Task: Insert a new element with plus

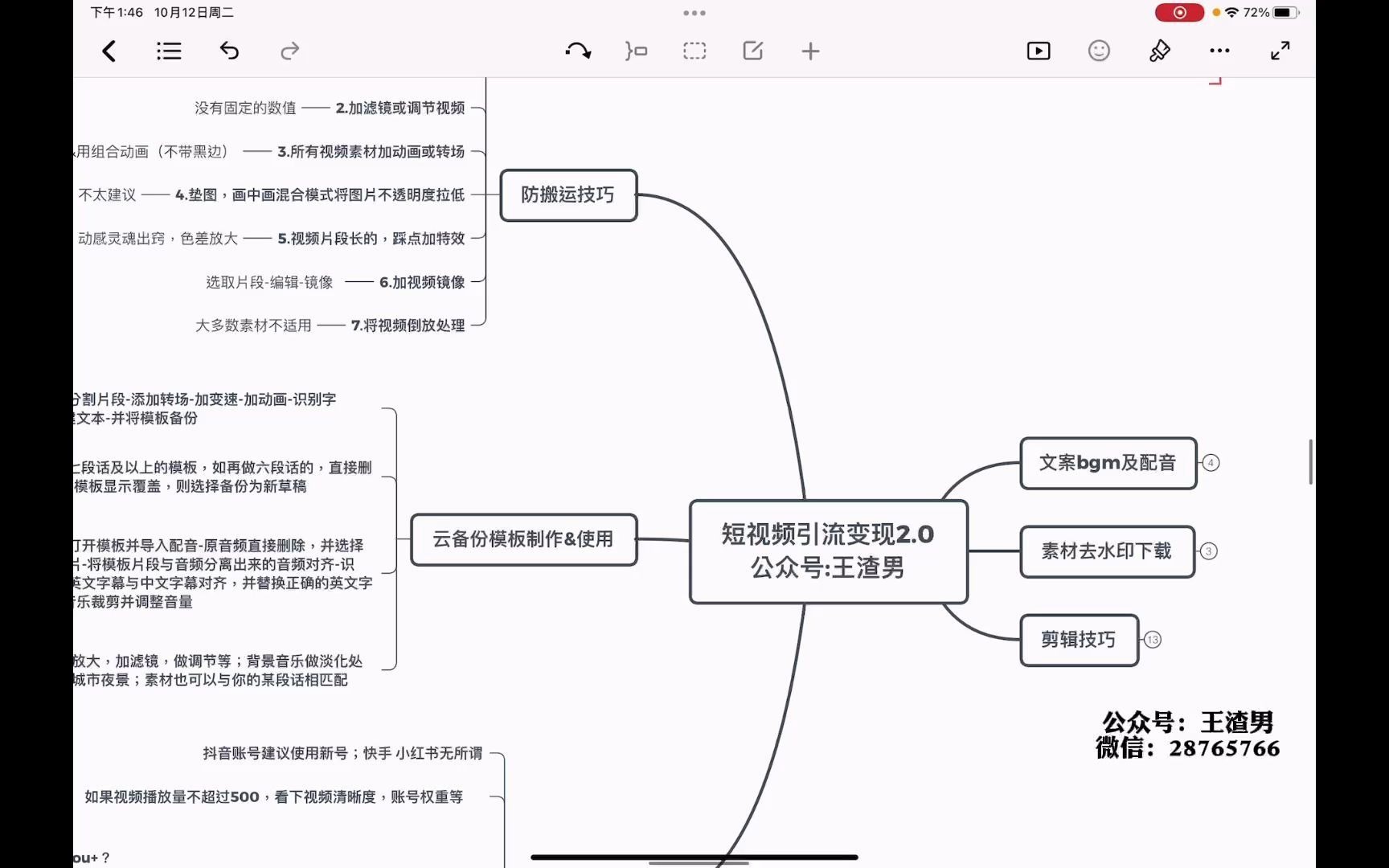Action: pyautogui.click(x=810, y=51)
